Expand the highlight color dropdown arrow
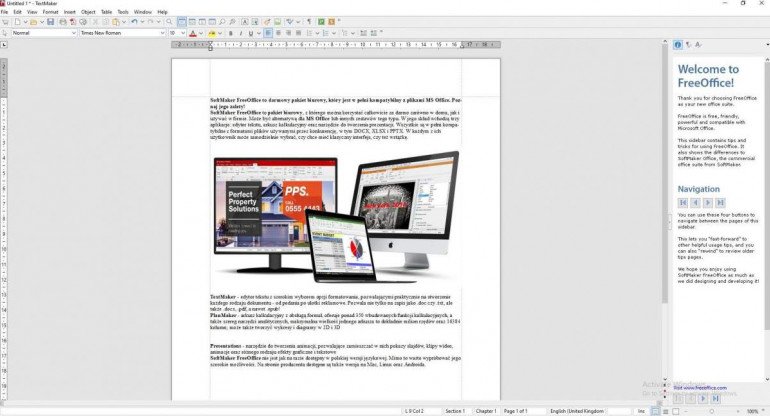Image resolution: width=770 pixels, height=416 pixels. tap(220, 33)
